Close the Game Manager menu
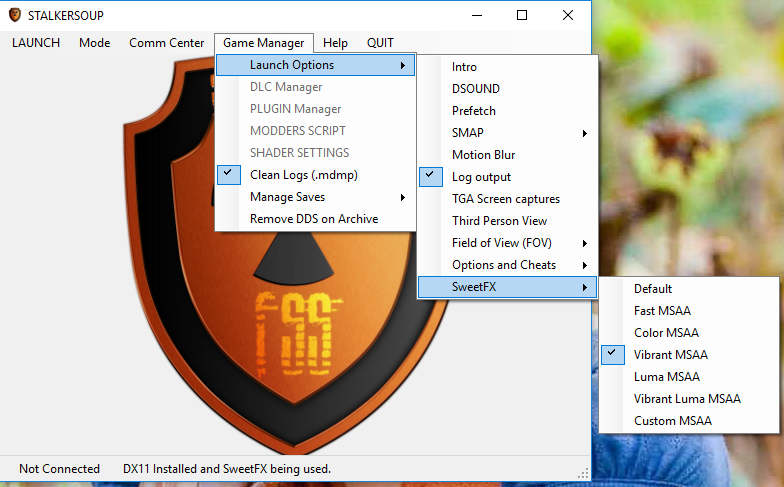Screen dimensions: 784x487 coord(264,43)
